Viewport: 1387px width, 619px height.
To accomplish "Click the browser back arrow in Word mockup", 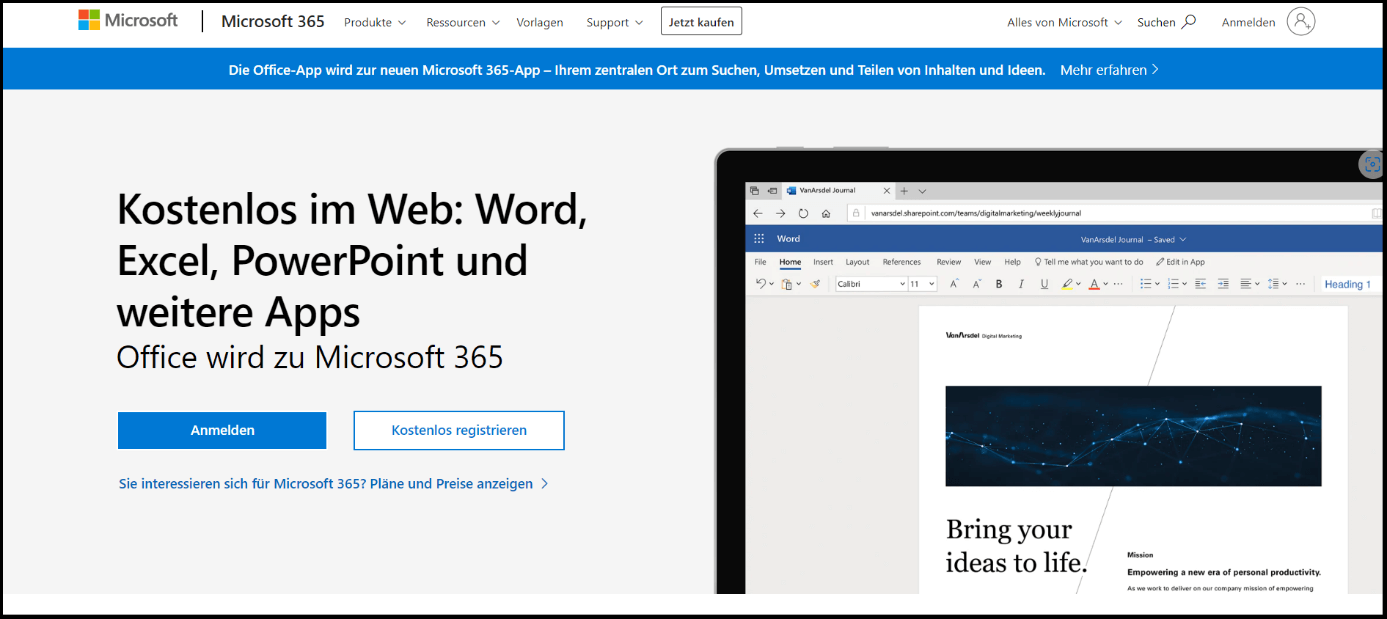I will (x=758, y=213).
